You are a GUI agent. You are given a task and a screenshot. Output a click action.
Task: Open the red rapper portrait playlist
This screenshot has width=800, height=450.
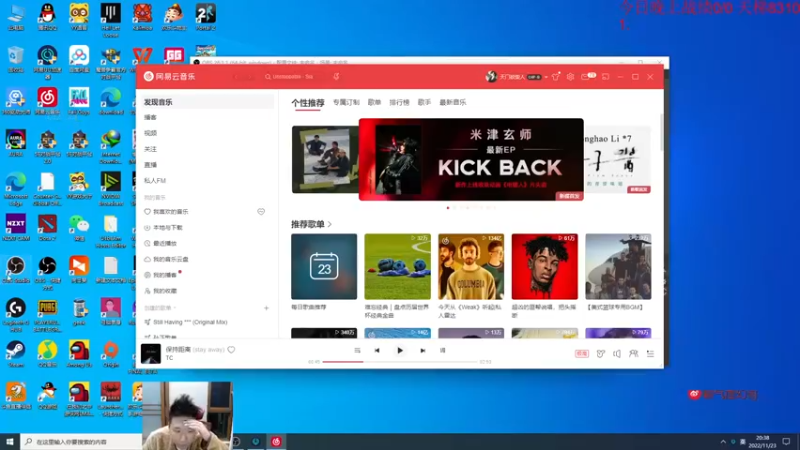tap(544, 266)
